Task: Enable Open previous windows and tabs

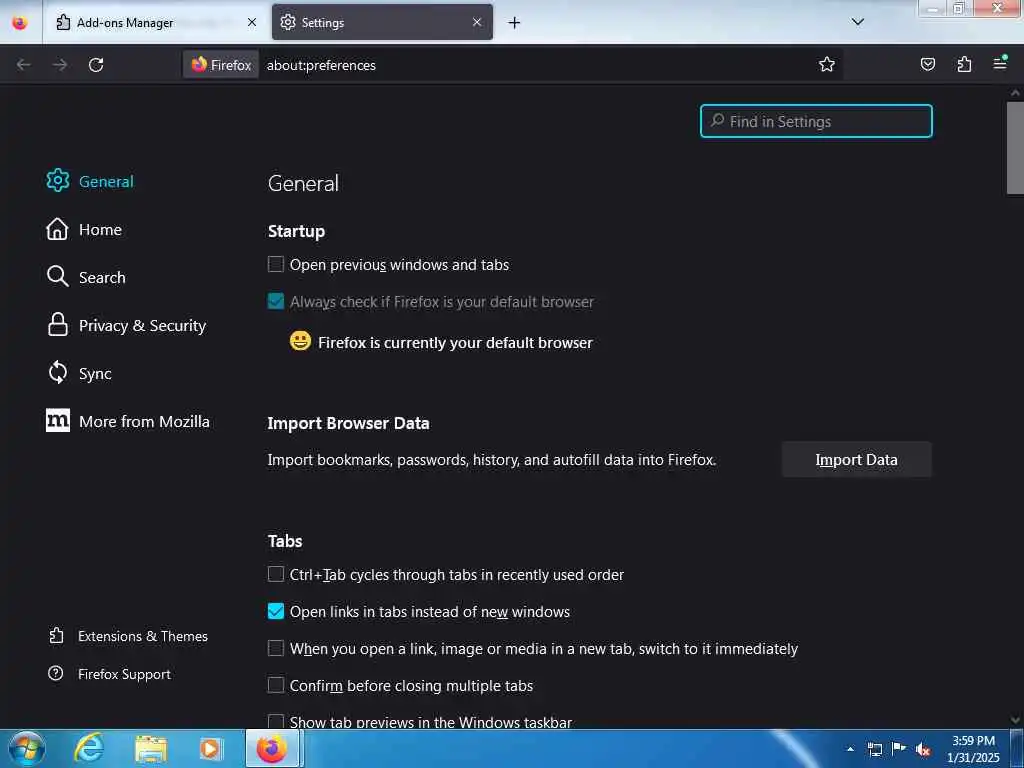Action: 276,264
